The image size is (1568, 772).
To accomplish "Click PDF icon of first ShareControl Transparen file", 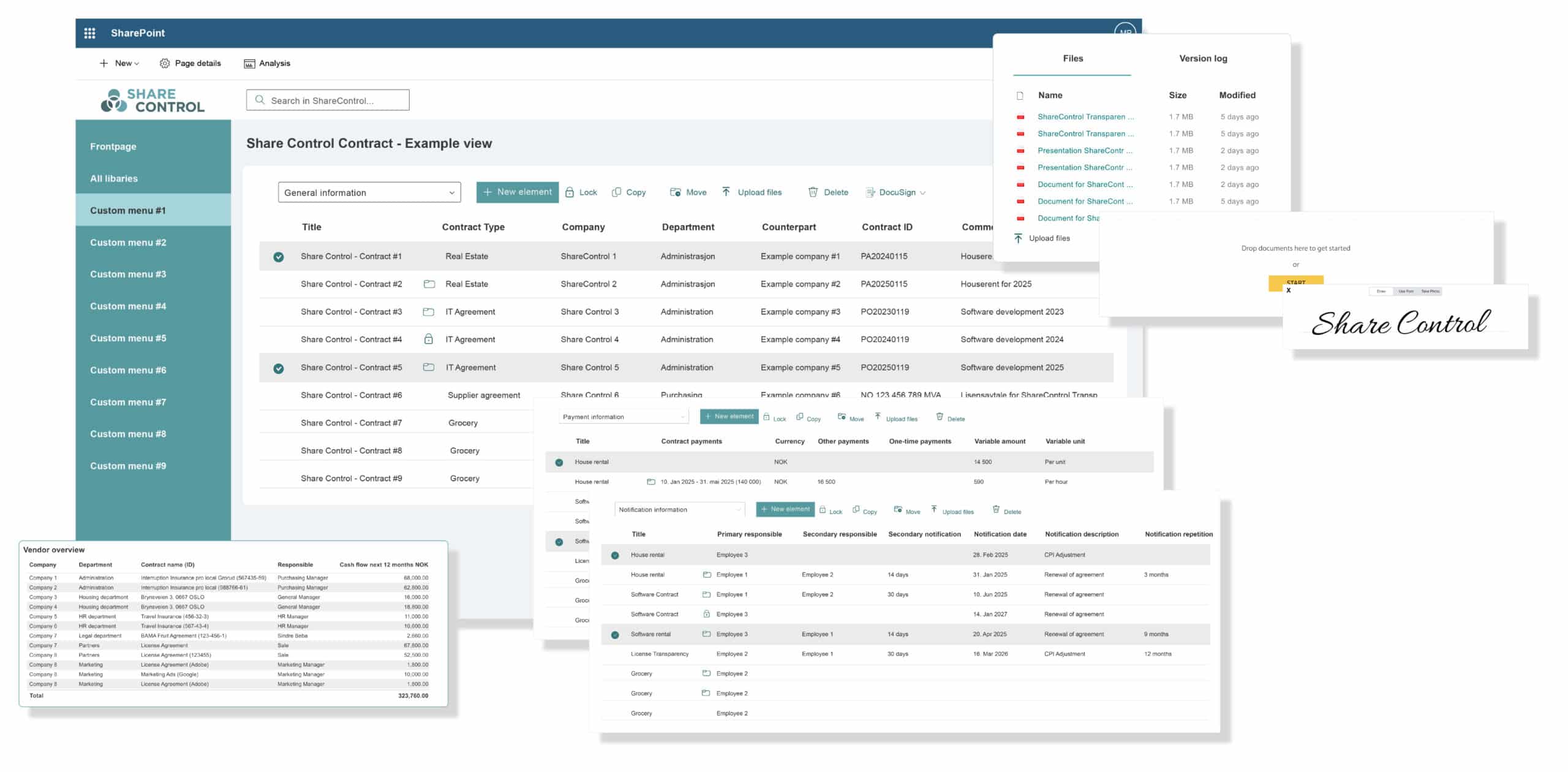I will click(1020, 116).
